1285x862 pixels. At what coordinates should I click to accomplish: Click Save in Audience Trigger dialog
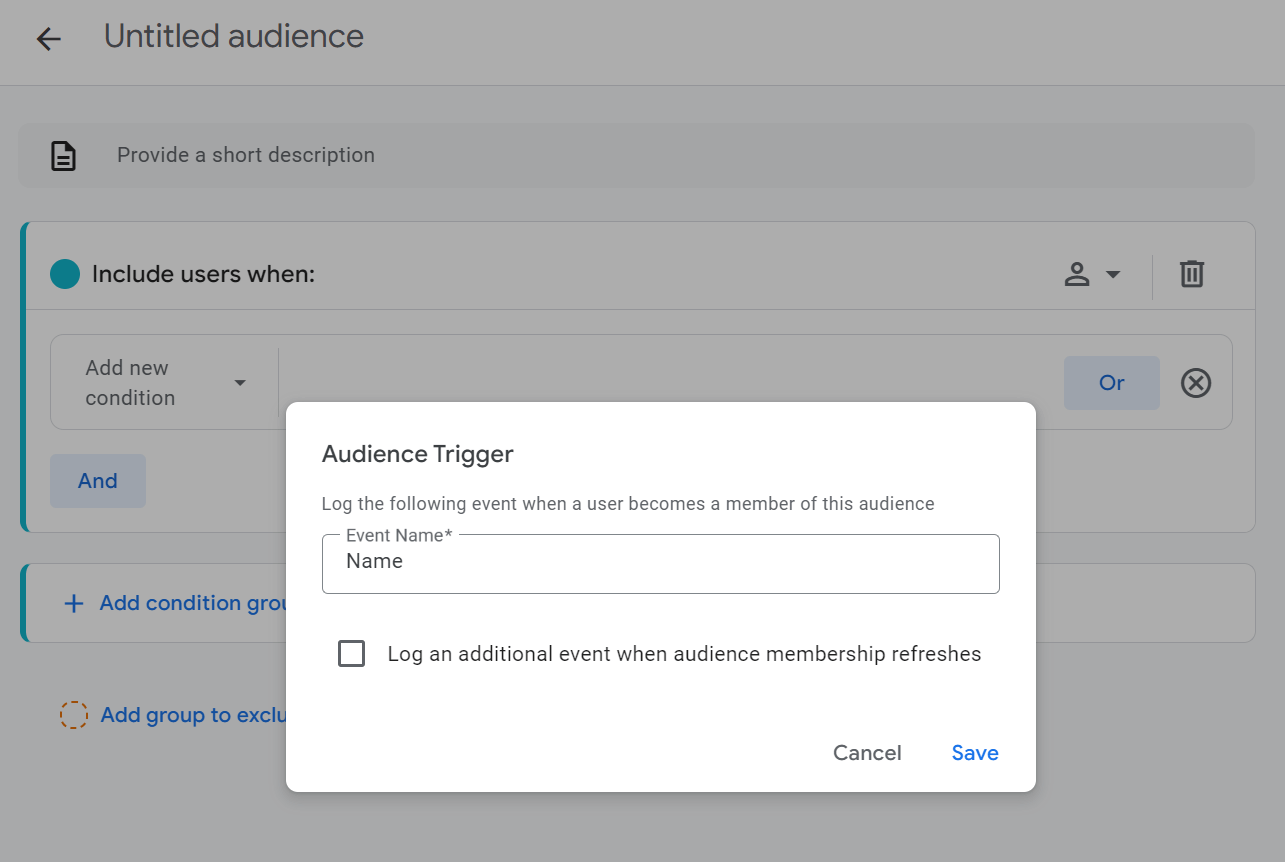click(x=975, y=753)
